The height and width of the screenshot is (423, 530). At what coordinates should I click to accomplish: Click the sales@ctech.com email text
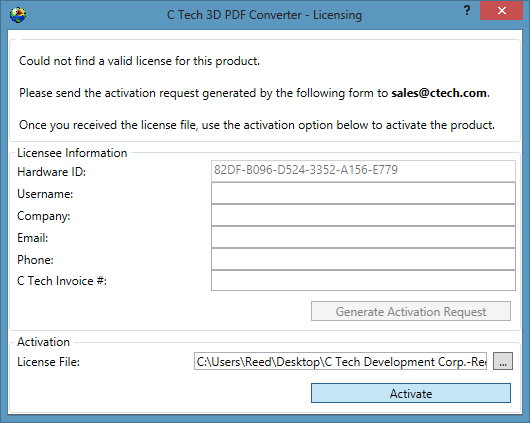439,93
